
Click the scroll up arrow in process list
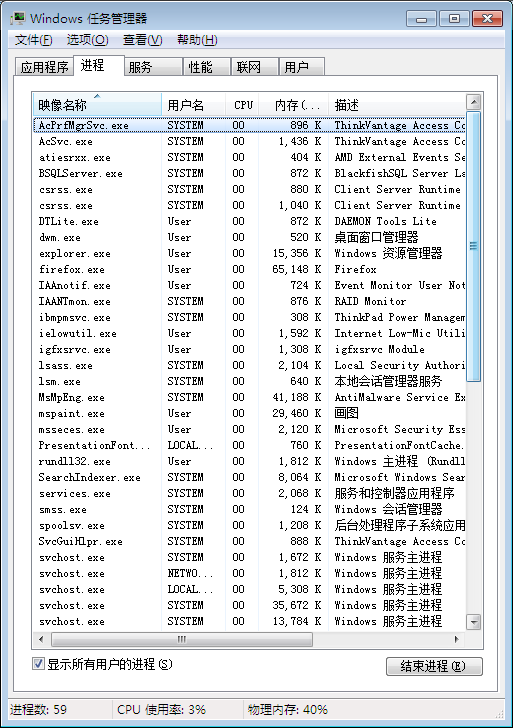[473, 102]
